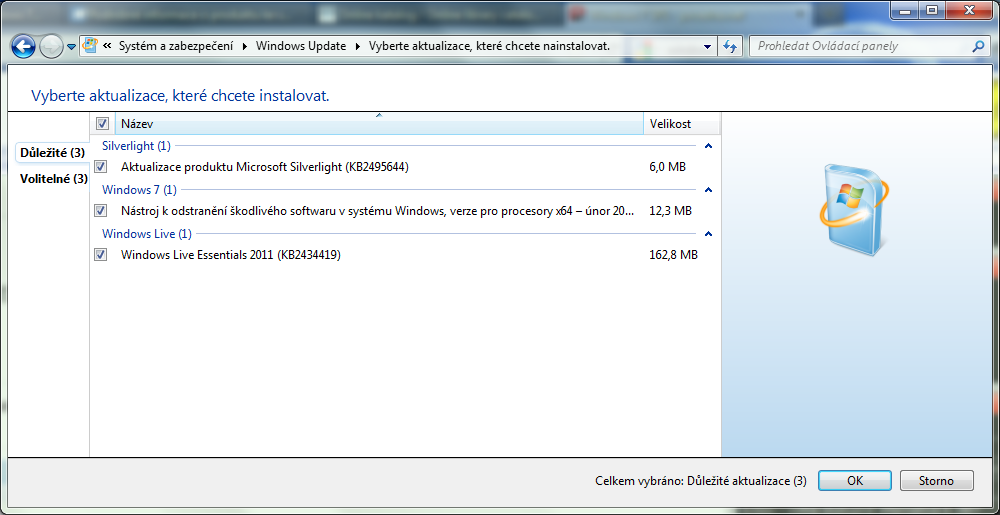Click the search magnifier icon
1000x515 pixels.
click(x=978, y=46)
